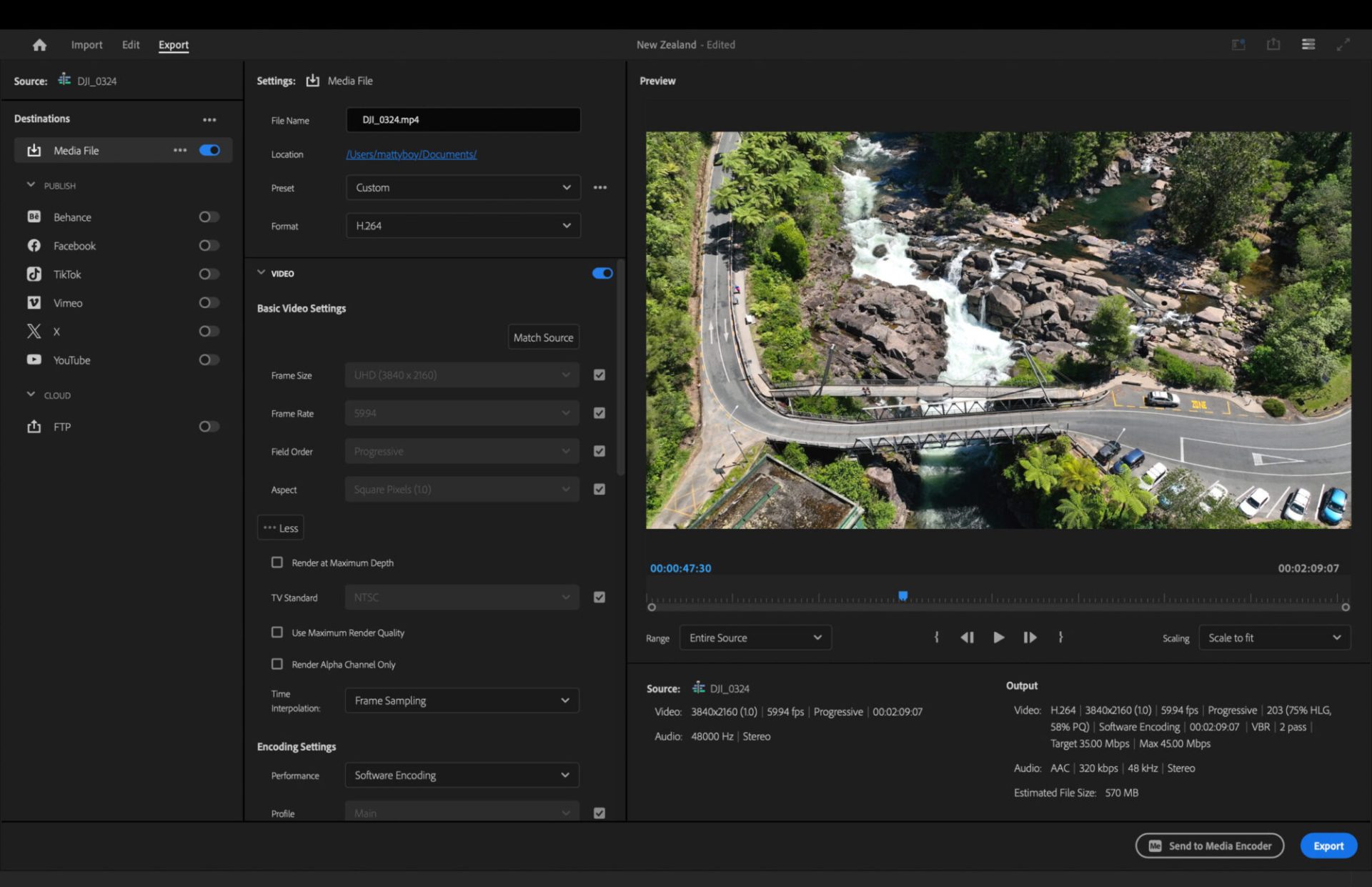Click the 00:00:47:30 current timecode
The height and width of the screenshot is (887, 1372).
coord(680,568)
